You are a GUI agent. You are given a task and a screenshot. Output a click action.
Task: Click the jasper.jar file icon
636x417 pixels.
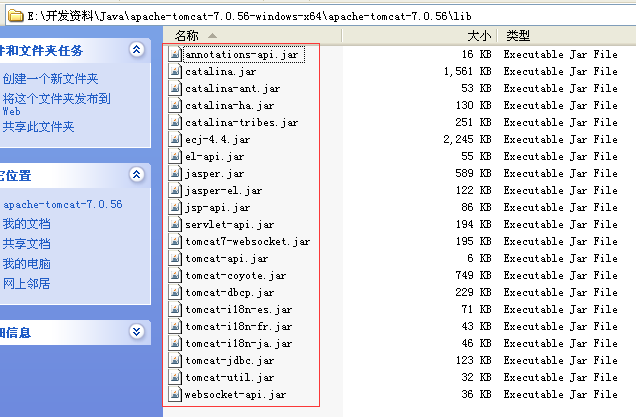(175, 174)
